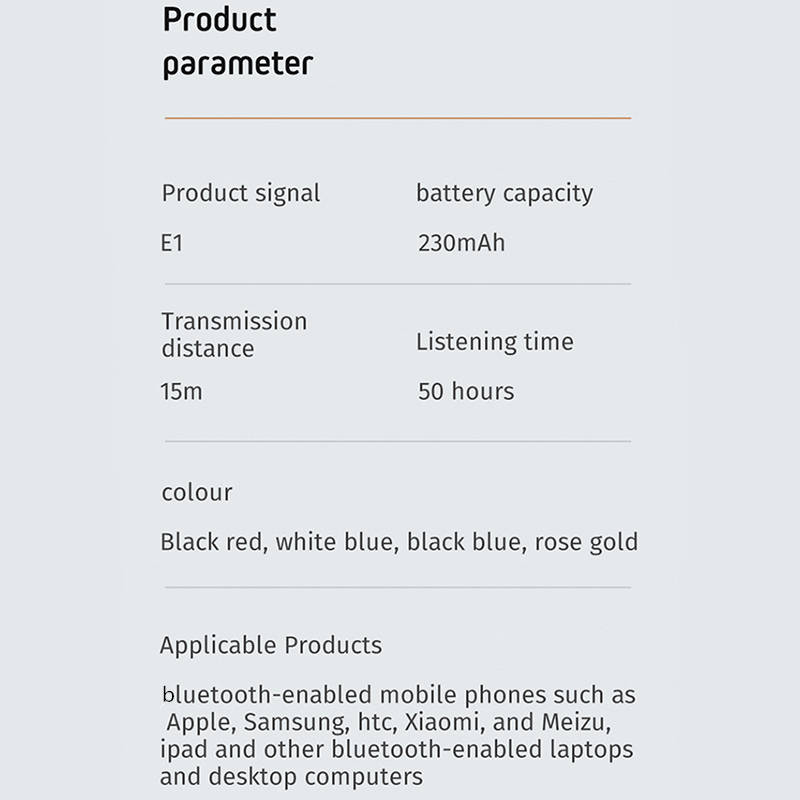
Task: Click the black blue colour option text
Action: (464, 542)
